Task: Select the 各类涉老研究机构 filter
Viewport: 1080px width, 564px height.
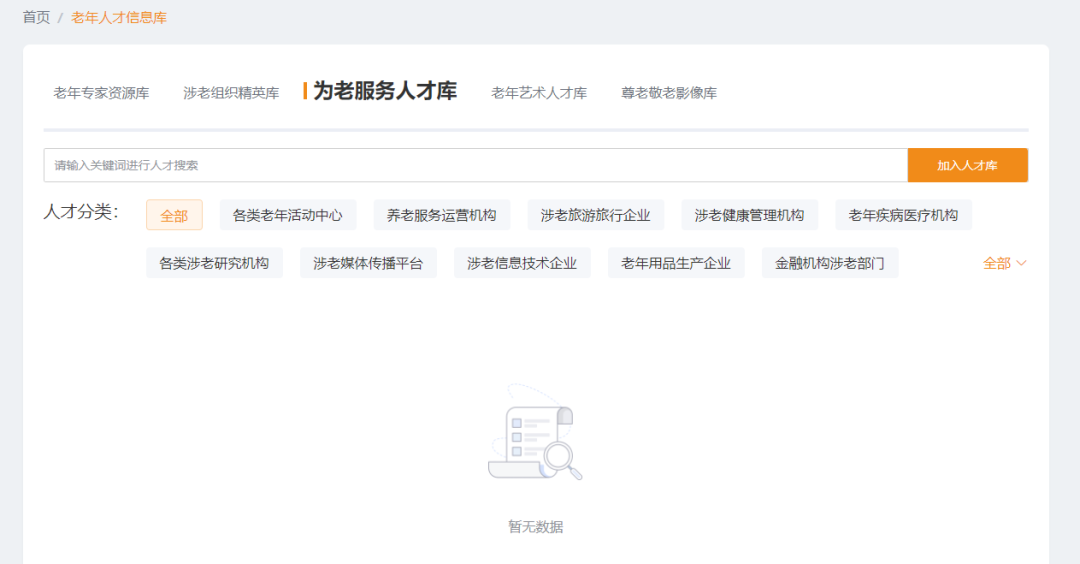Action: pos(214,263)
